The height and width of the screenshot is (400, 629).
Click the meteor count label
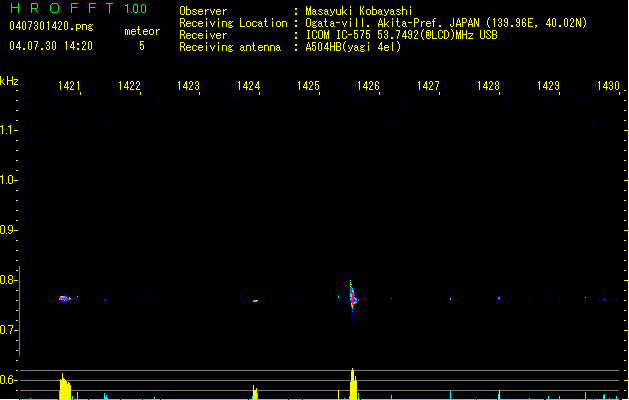142,31
